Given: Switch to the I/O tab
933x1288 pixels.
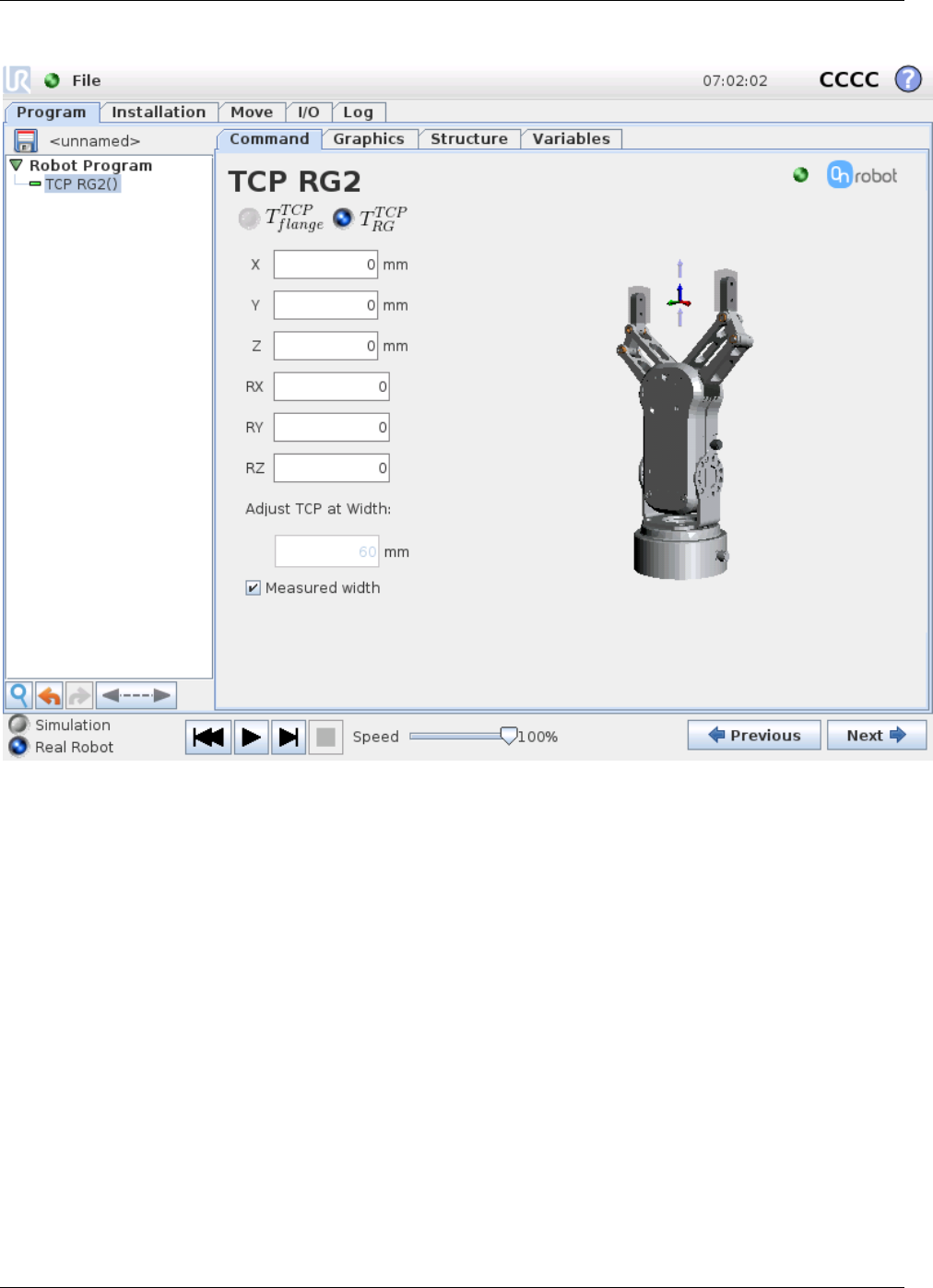Looking at the screenshot, I should (308, 112).
